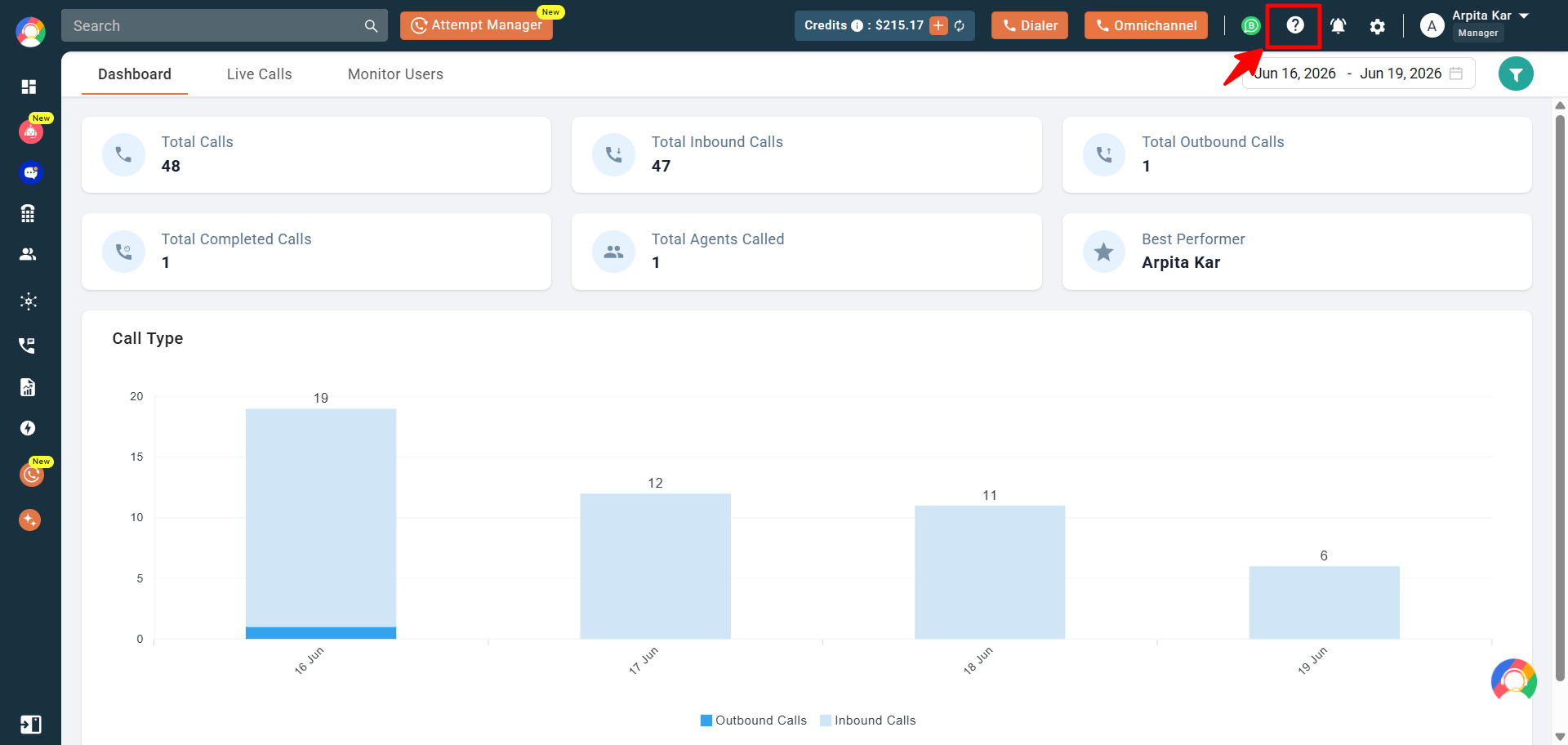Toggle Outbound Calls legend series
Image resolution: width=1568 pixels, height=745 pixels.
pyautogui.click(x=754, y=720)
